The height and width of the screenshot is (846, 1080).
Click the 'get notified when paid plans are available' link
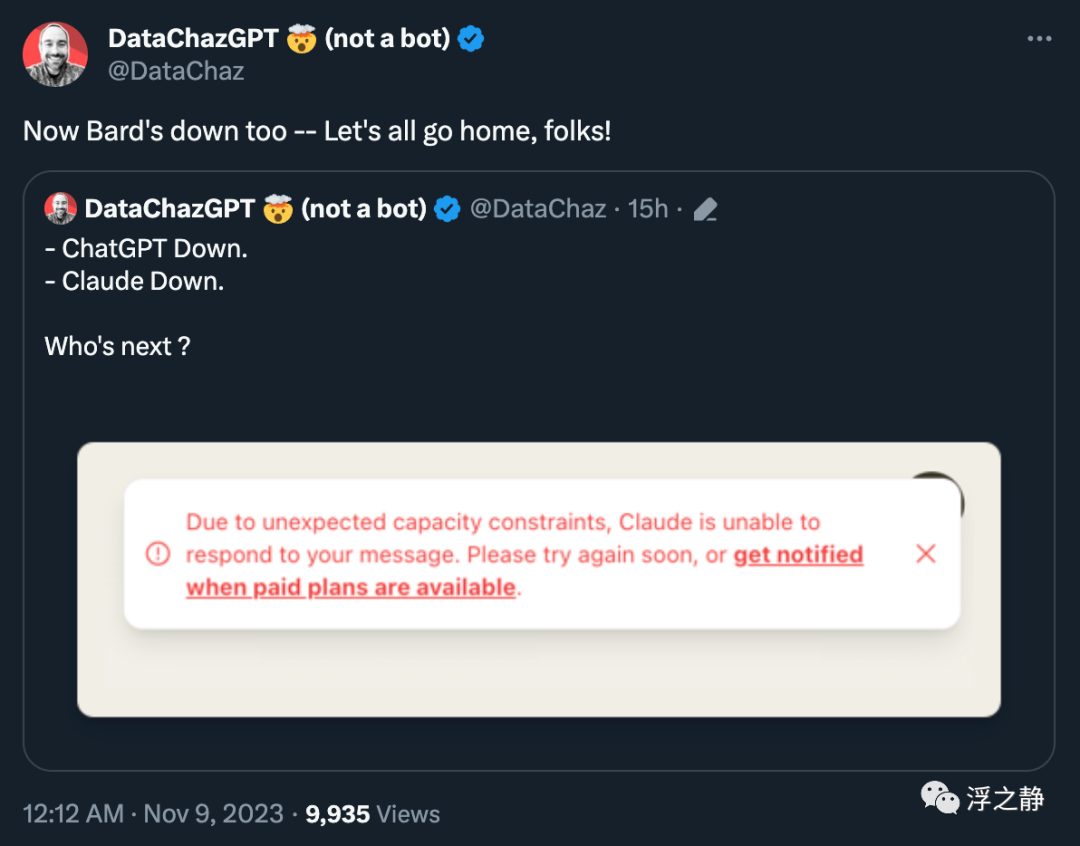[524, 571]
